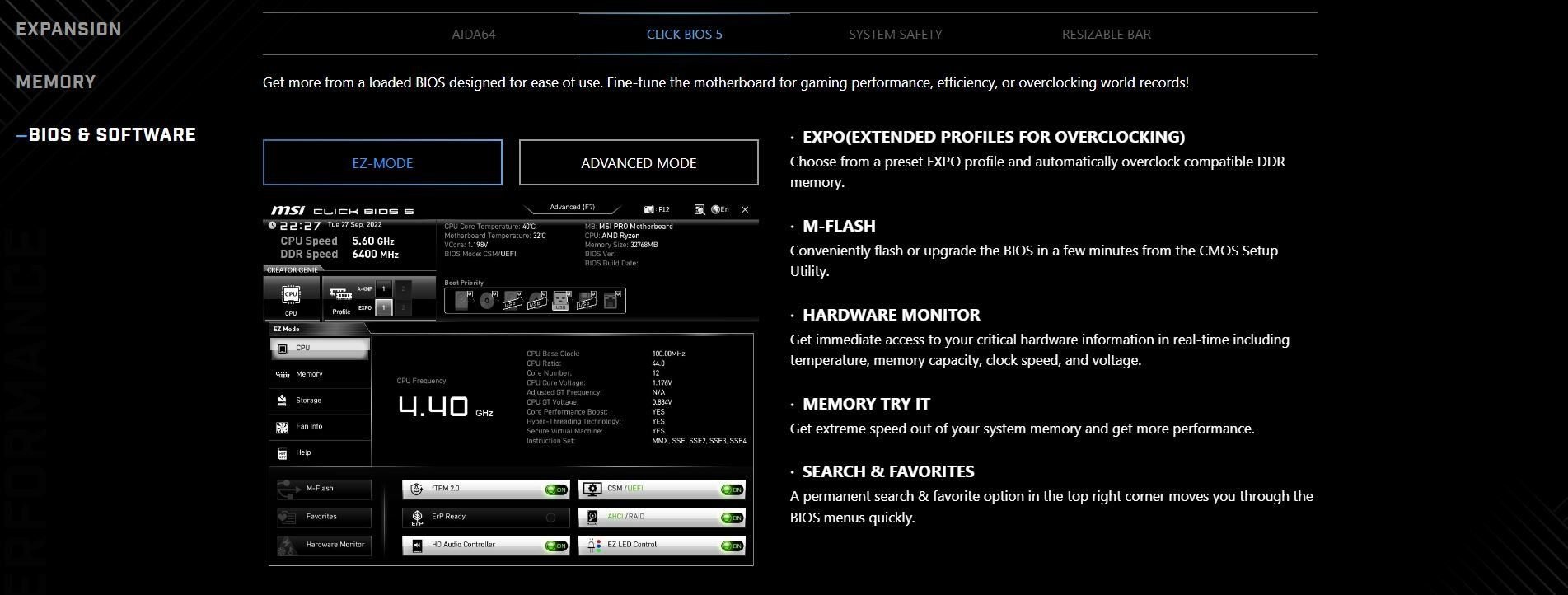Switch to the SYSTEM SAFETY tab
1568x595 pixels.
[895, 35]
